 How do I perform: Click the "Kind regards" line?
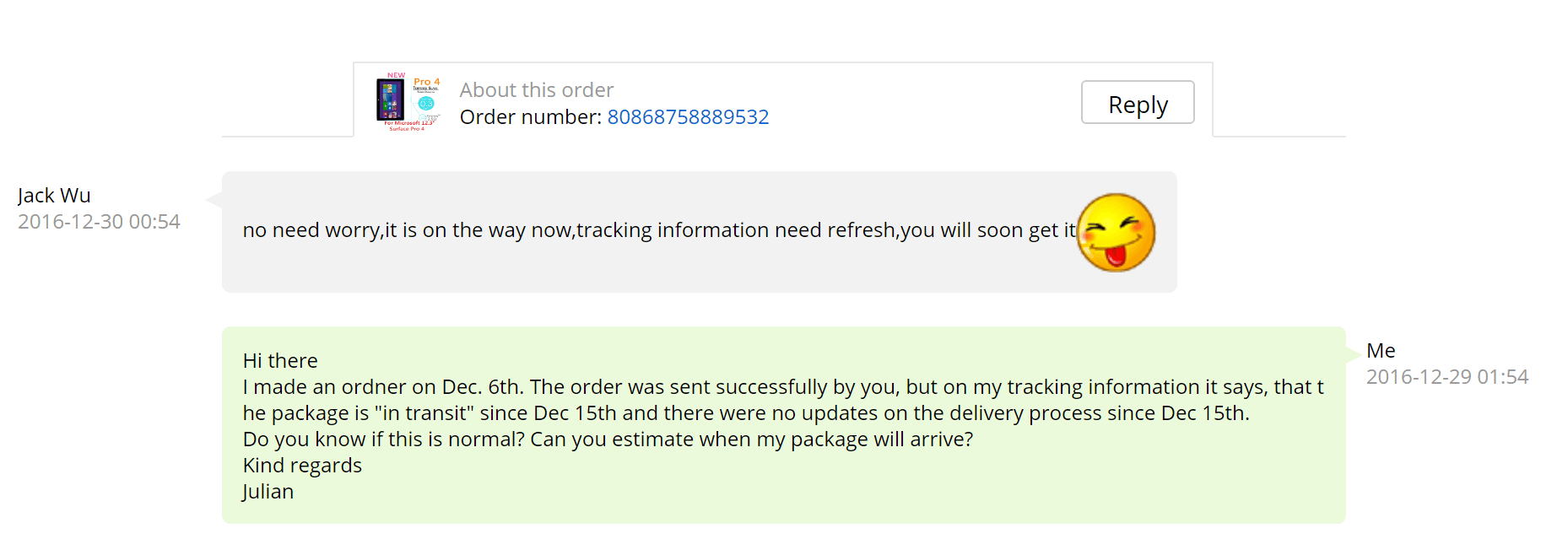point(302,466)
